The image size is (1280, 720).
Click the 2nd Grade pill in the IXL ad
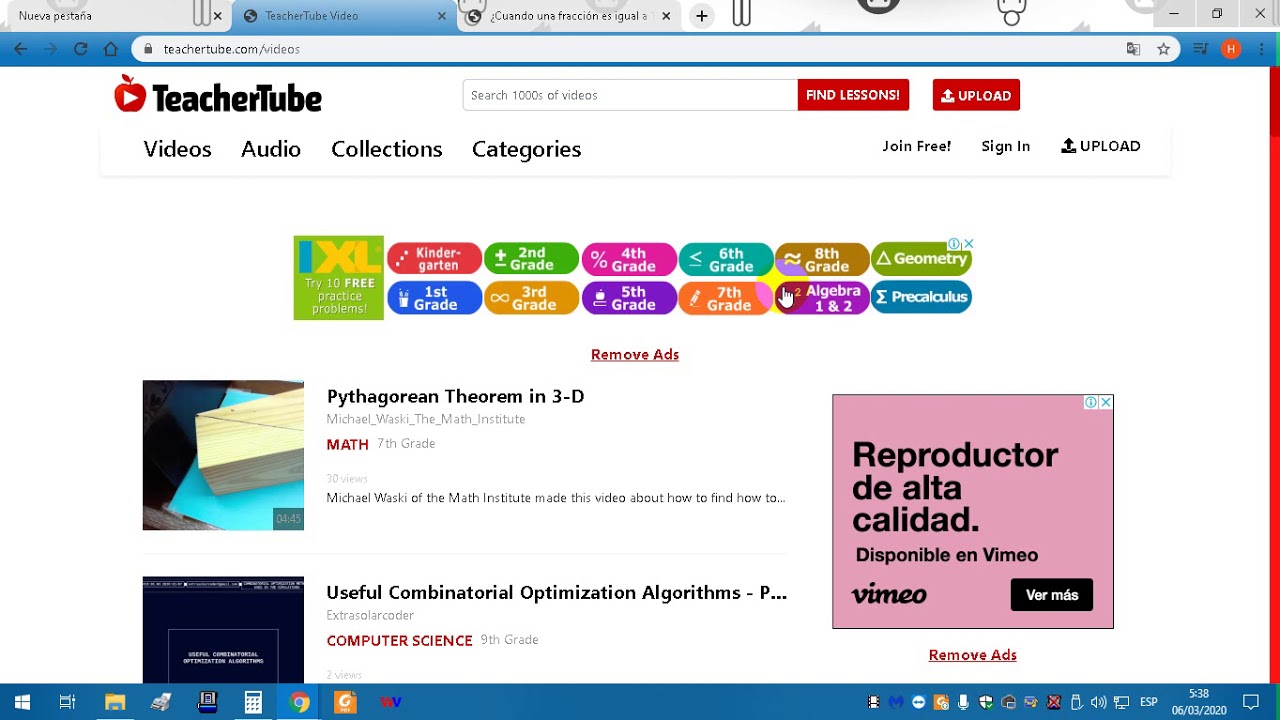click(531, 258)
